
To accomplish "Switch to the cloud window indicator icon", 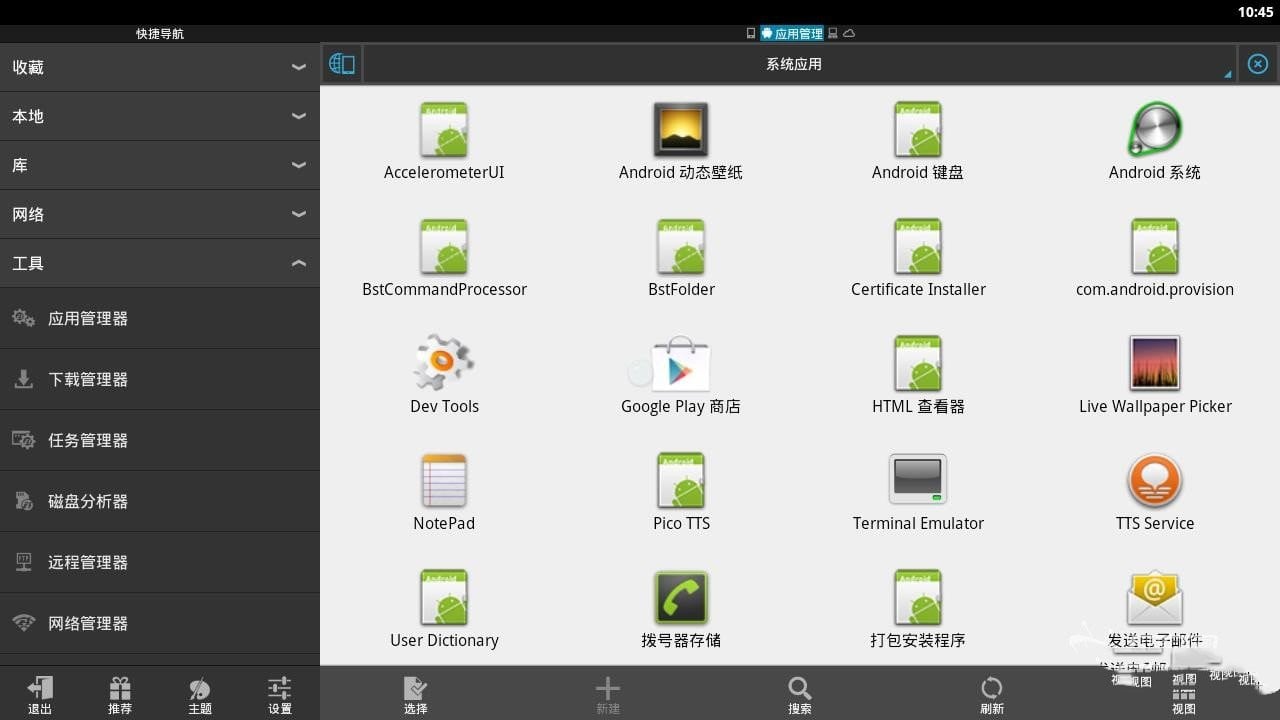I will tap(849, 33).
